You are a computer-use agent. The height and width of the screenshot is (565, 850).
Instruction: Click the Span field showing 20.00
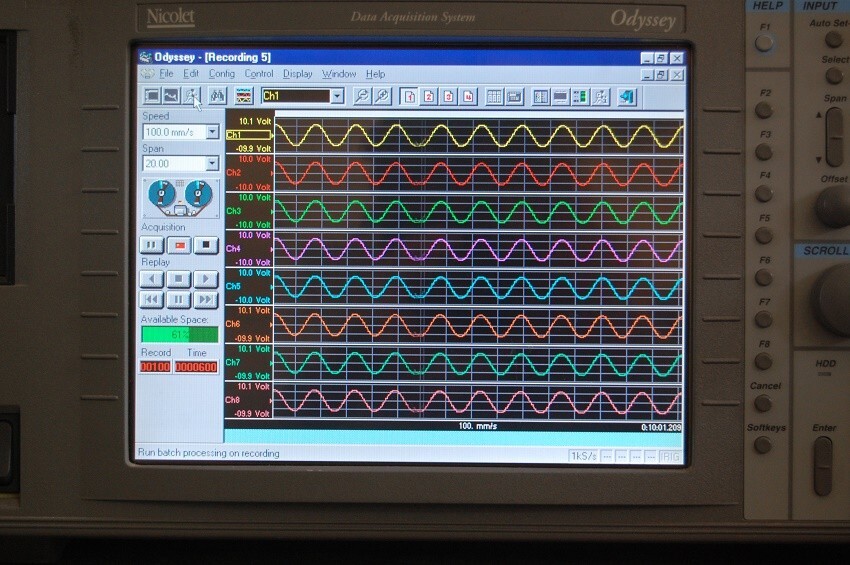click(x=175, y=163)
